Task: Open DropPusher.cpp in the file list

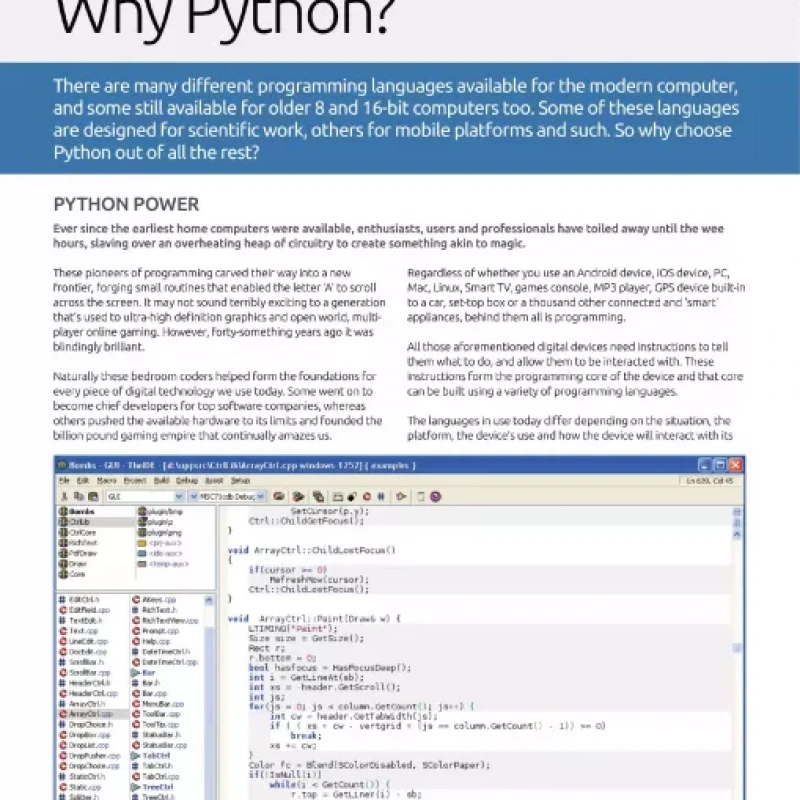Action: [90, 756]
